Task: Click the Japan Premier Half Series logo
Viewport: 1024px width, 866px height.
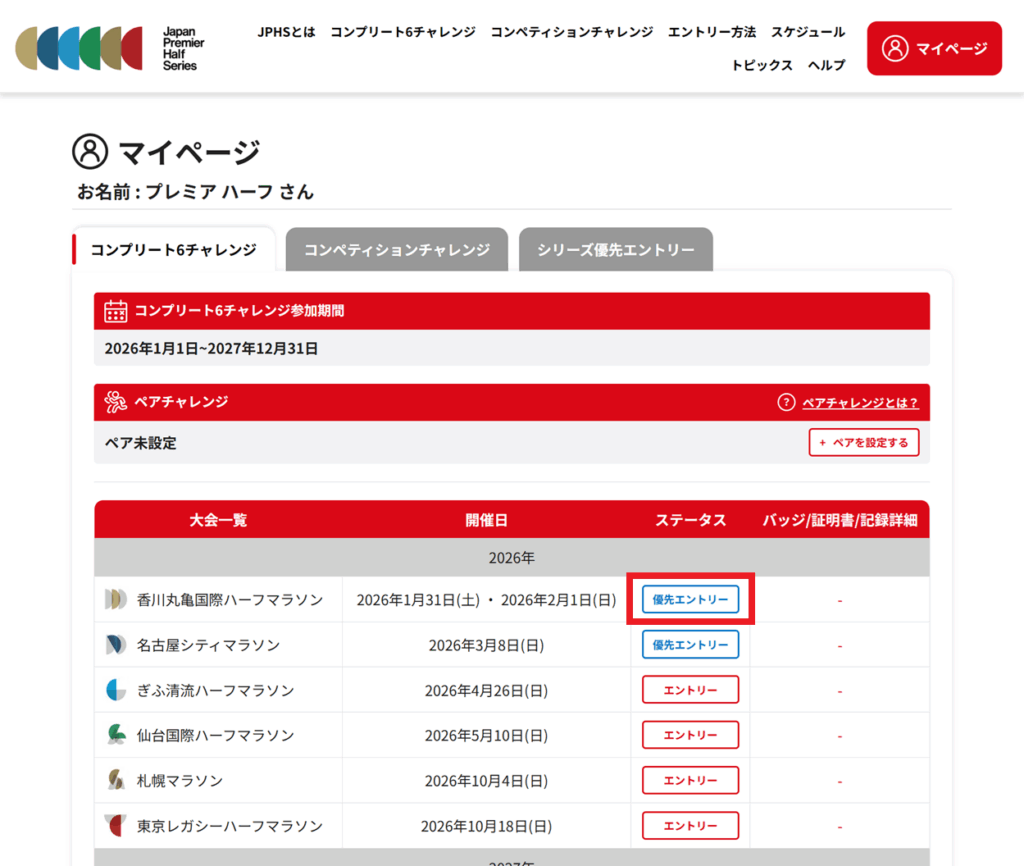Action: (x=110, y=48)
